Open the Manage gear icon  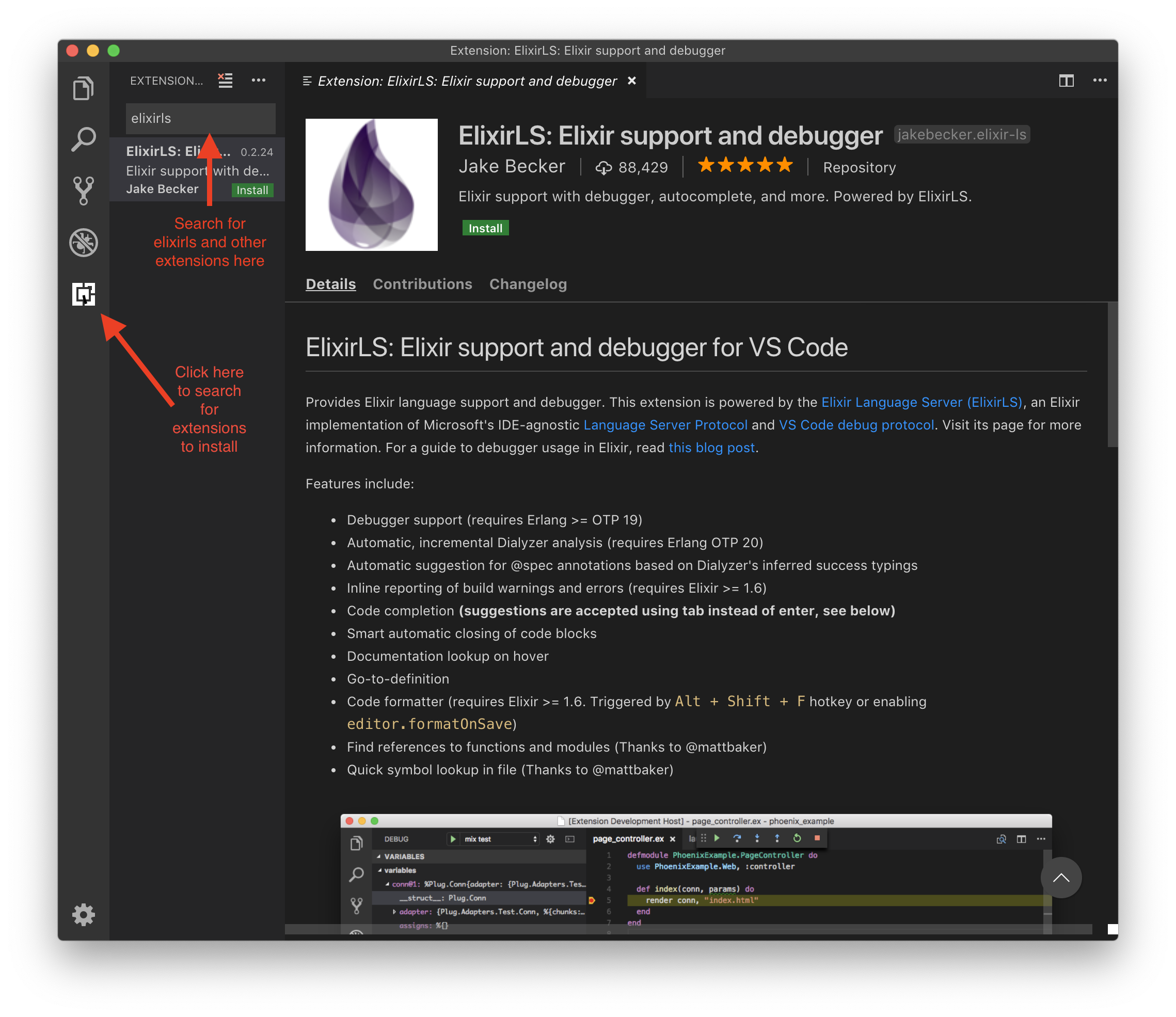[x=84, y=914]
